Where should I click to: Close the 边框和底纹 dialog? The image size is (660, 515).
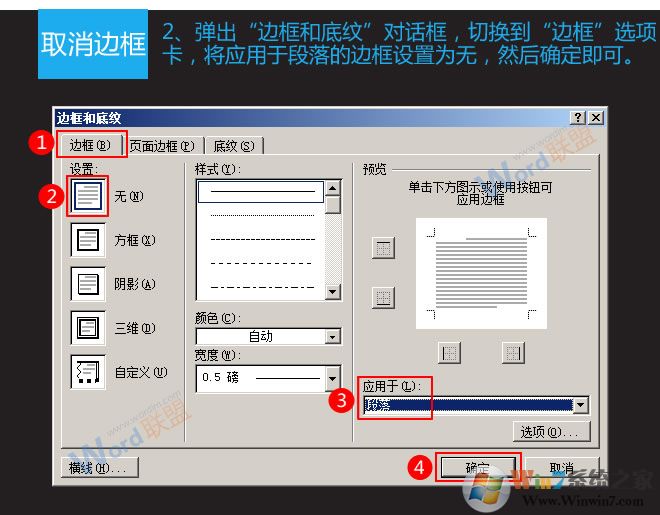[596, 117]
